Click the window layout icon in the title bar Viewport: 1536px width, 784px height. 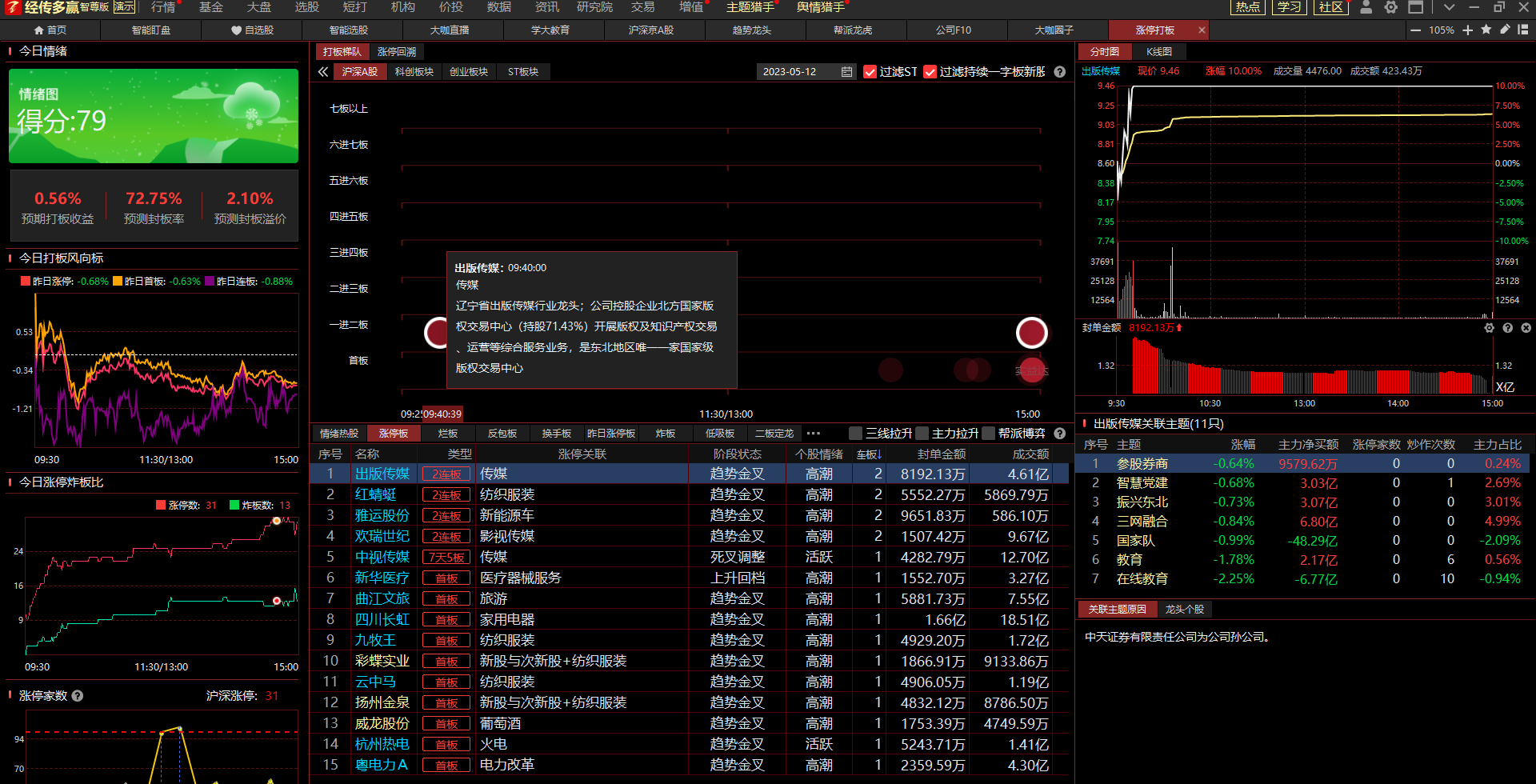tap(1416, 7)
